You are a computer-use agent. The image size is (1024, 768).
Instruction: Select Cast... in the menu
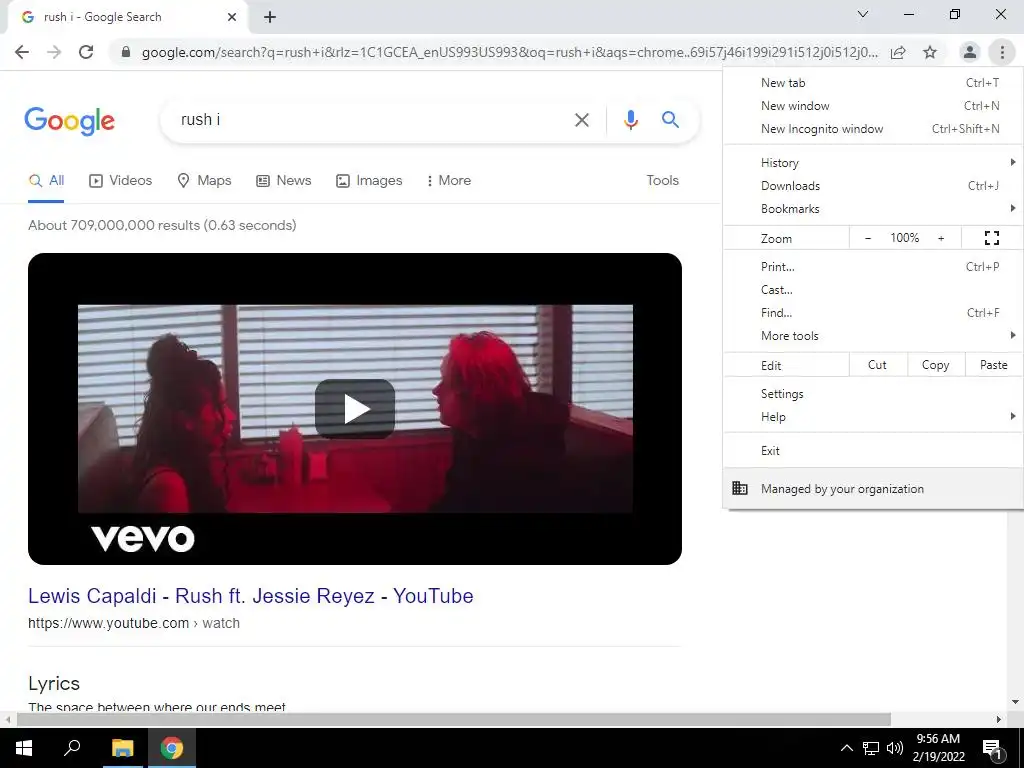(873, 289)
